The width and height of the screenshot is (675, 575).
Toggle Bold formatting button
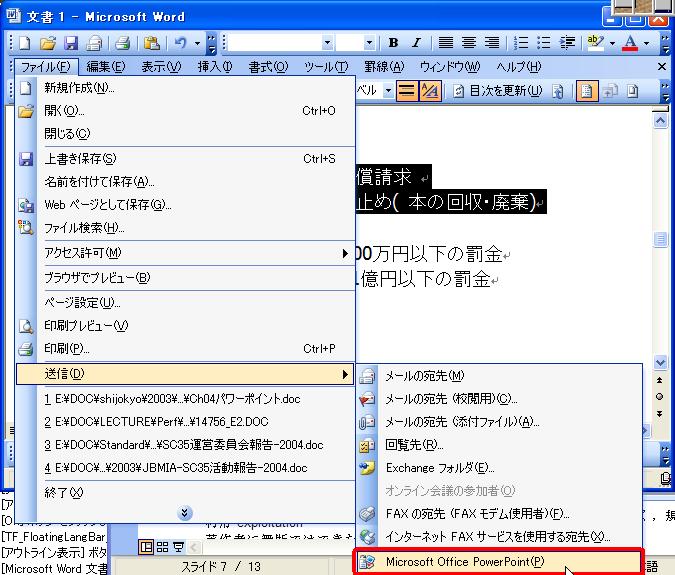click(393, 43)
